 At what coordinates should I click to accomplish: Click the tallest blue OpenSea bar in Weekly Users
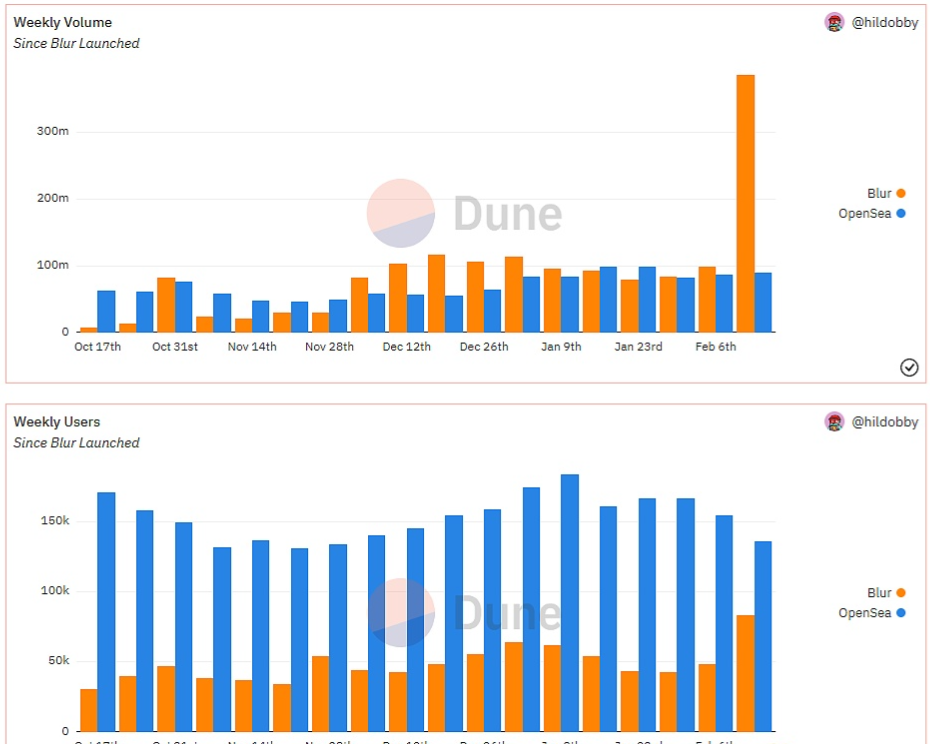coord(570,602)
